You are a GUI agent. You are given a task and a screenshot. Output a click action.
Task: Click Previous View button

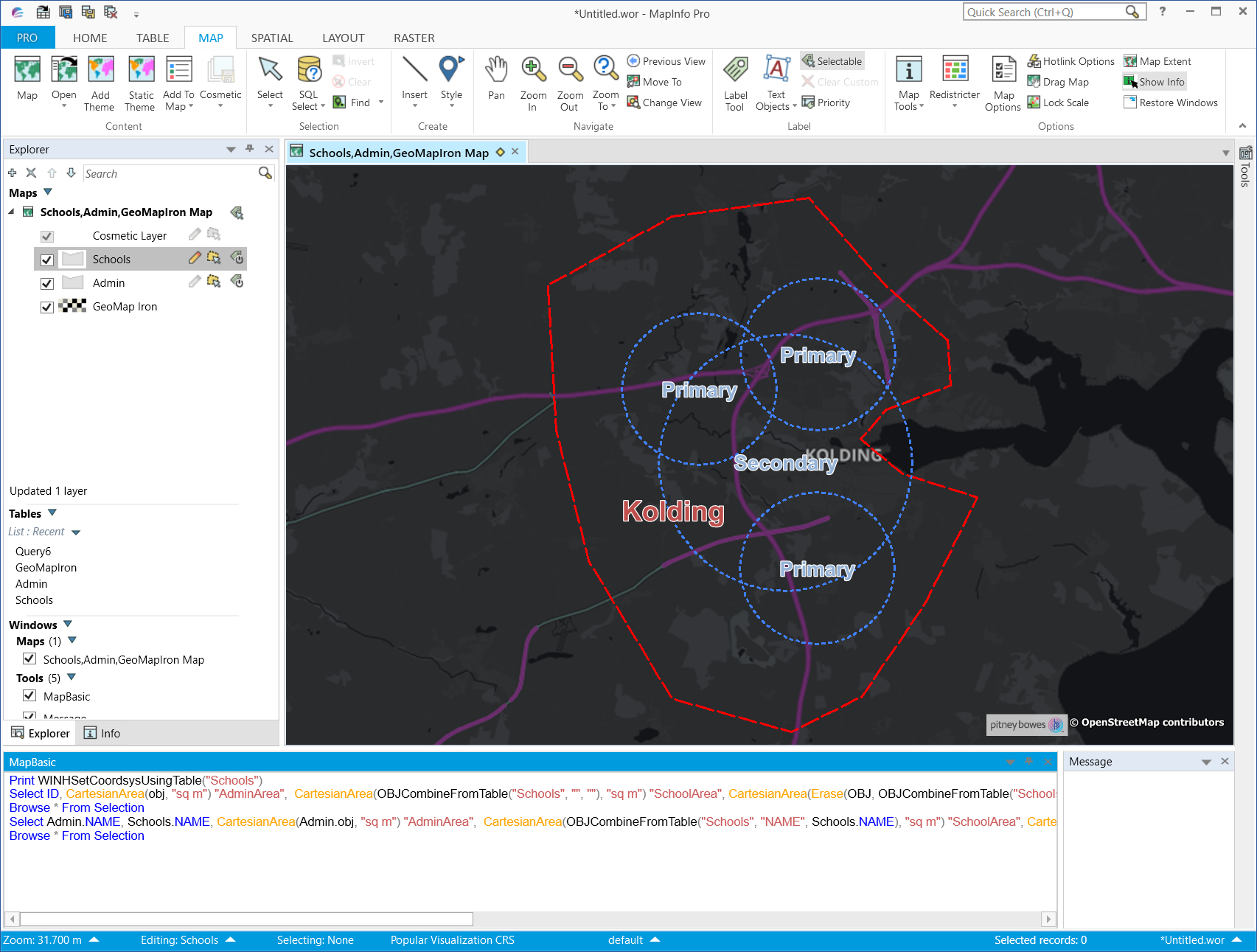666,61
